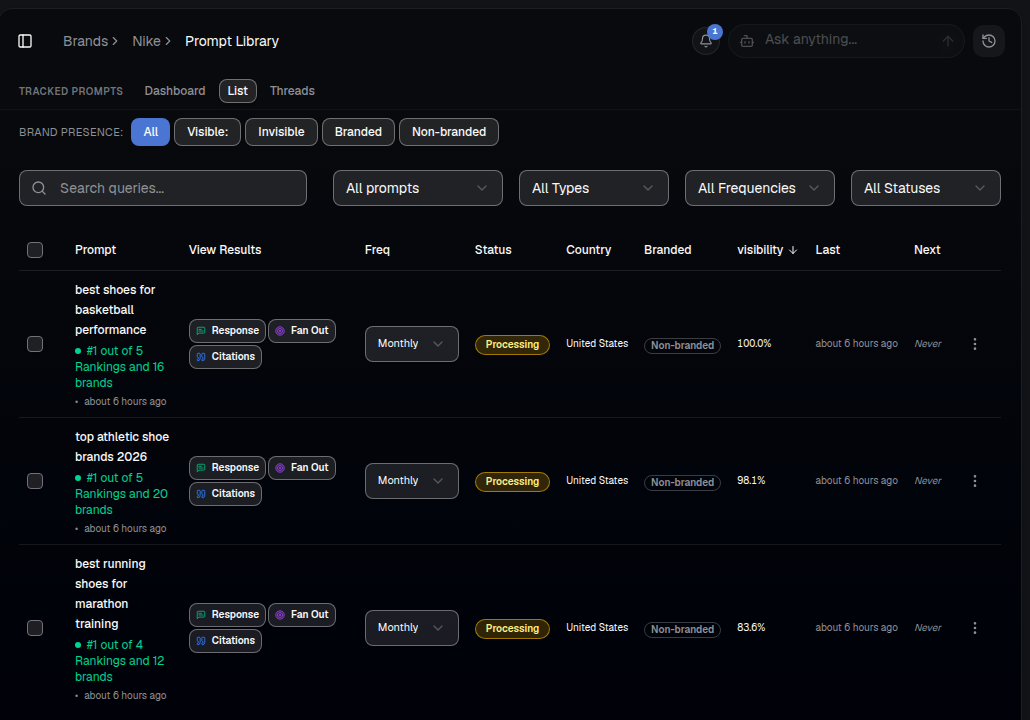View Fan Out for marathon training prompt
This screenshot has height=720, width=1030.
(302, 615)
